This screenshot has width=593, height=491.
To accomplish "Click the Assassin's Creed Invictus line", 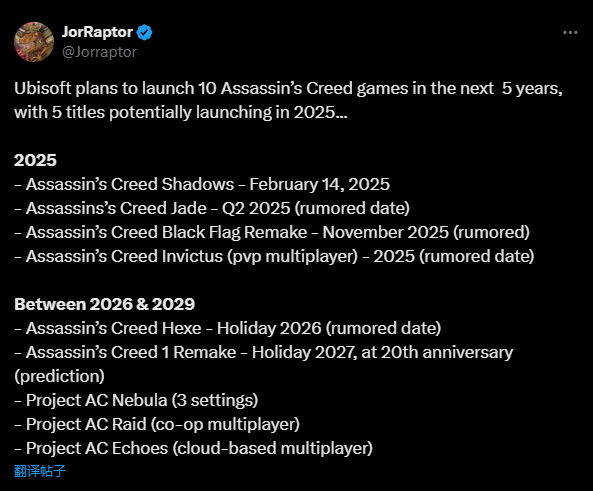I will 274,256.
